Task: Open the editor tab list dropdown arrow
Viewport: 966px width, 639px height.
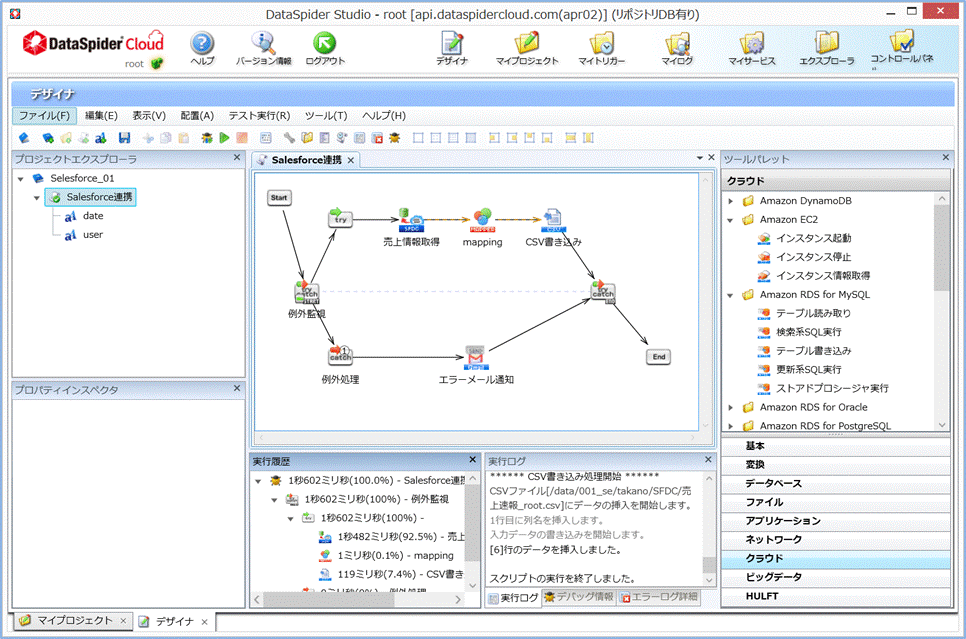Action: tap(700, 158)
